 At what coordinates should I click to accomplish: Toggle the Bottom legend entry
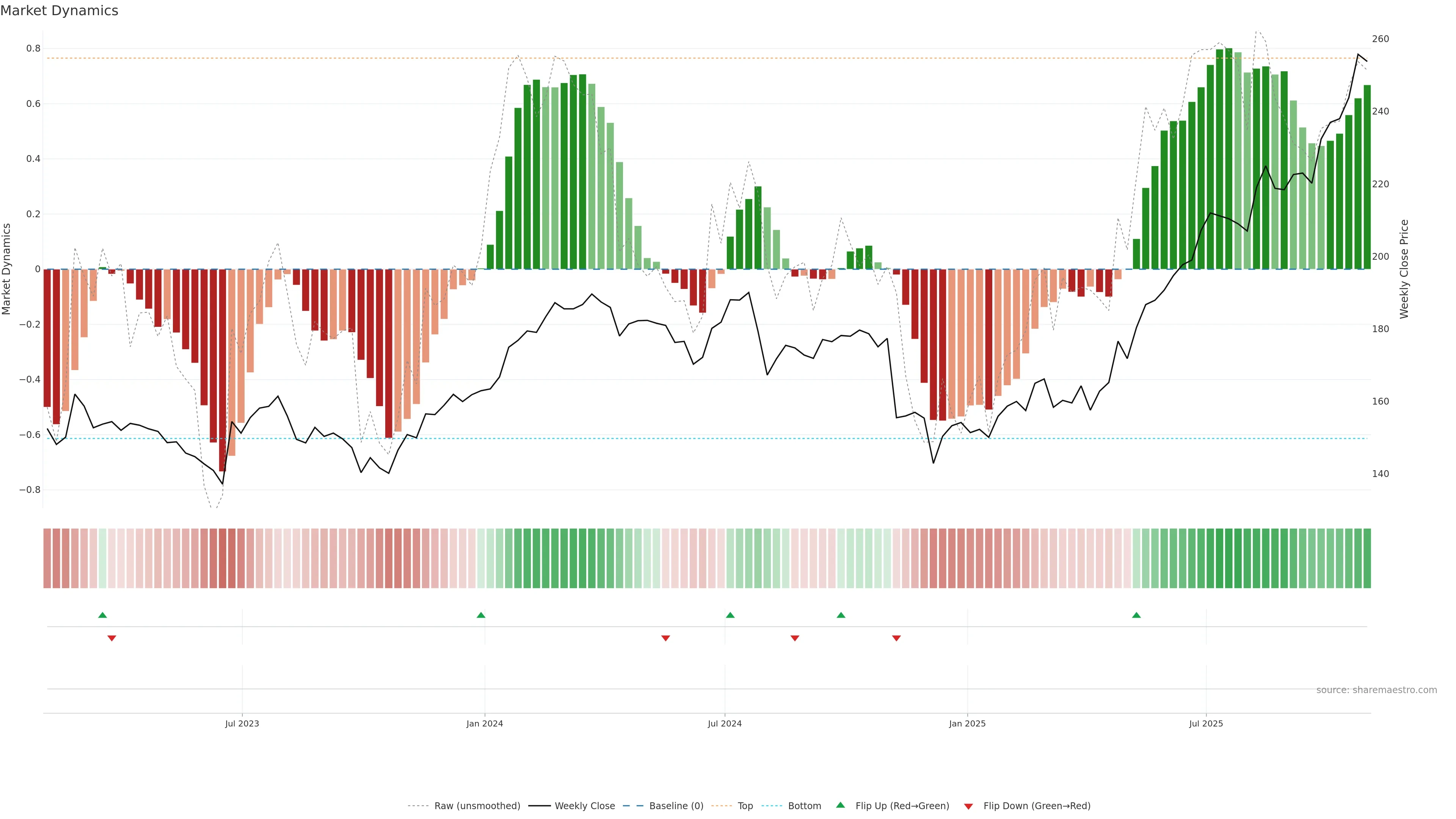804,806
